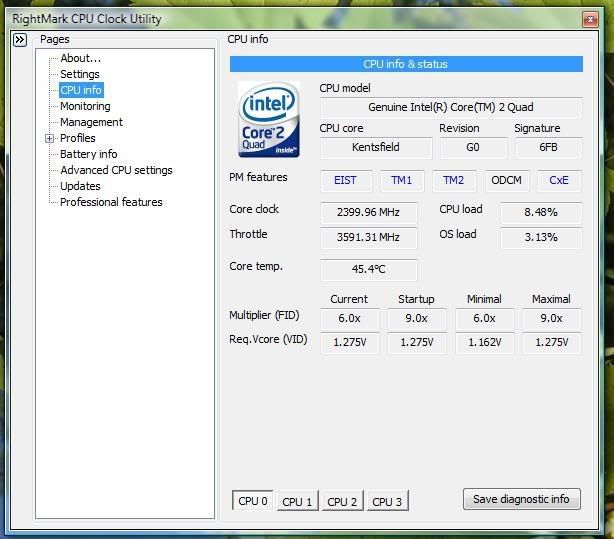Image resolution: width=614 pixels, height=539 pixels.
Task: Click the 2399.96 MHz core clock value
Action: pos(368,213)
